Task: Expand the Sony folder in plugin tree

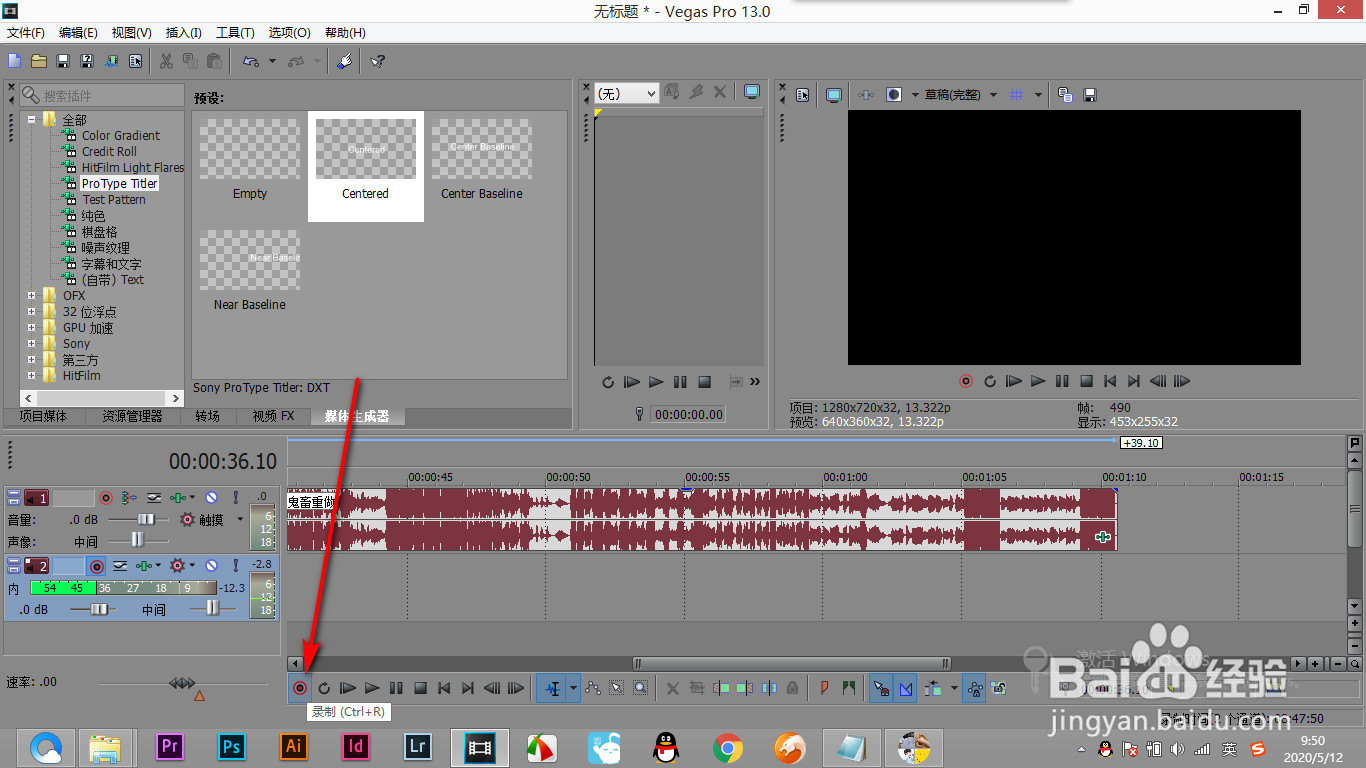Action: pos(32,344)
